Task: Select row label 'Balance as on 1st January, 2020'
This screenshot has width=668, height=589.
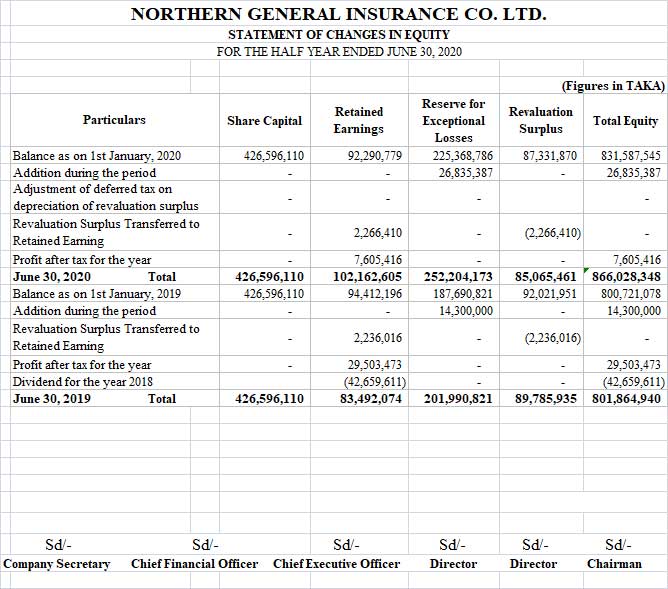Action: 97,155
